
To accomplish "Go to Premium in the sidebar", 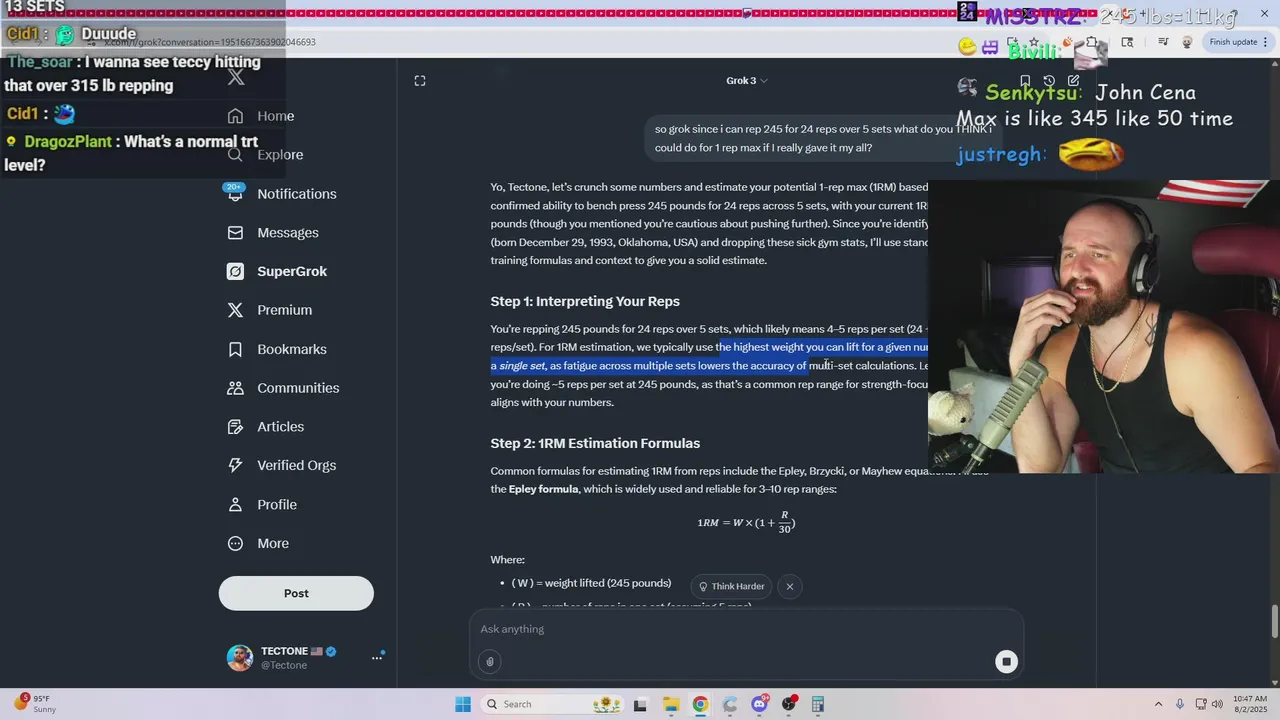I will point(270,310).
